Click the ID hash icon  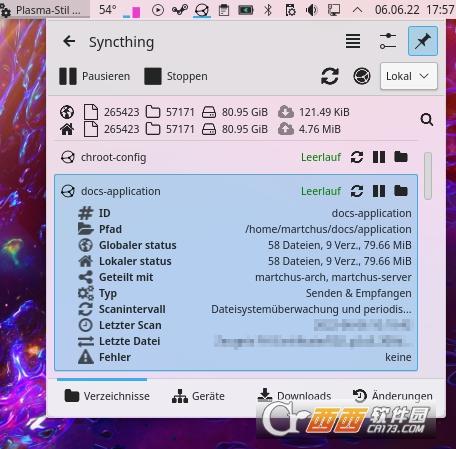tap(86, 213)
